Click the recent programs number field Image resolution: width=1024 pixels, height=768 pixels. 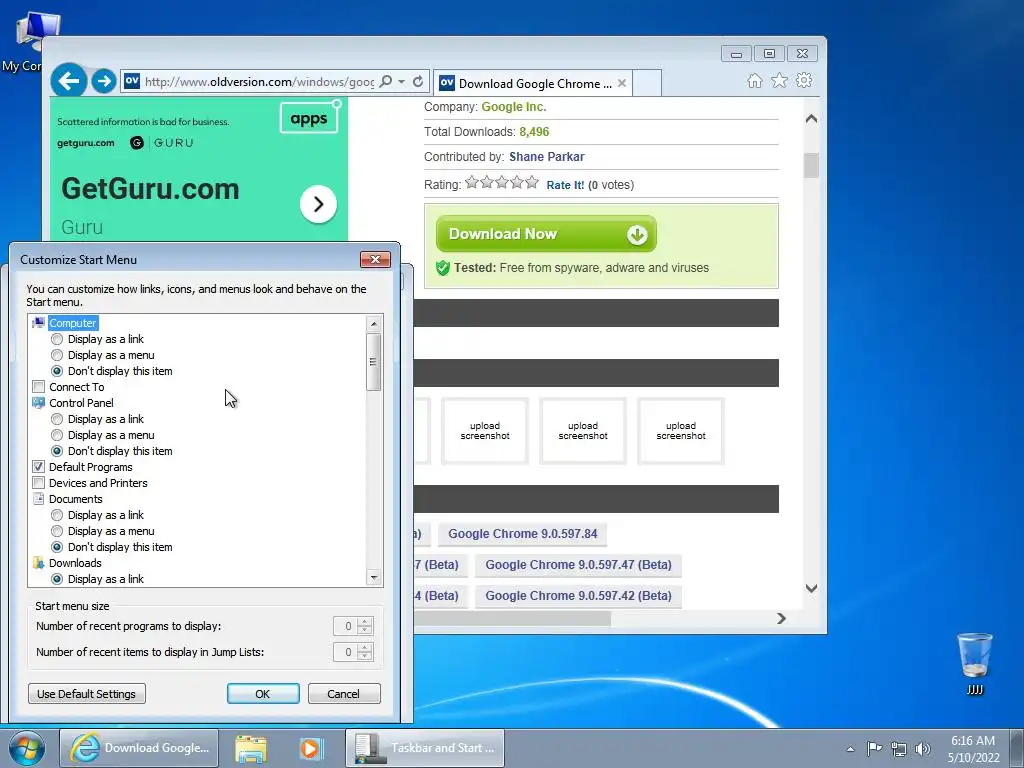pyautogui.click(x=345, y=626)
